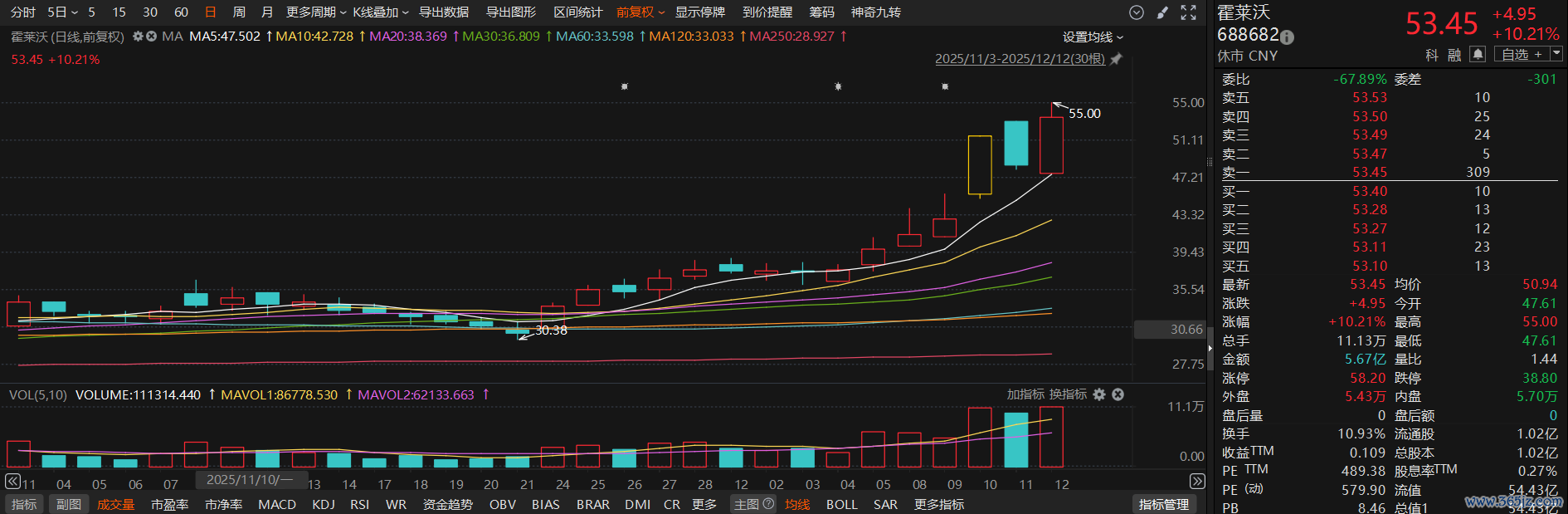Show stock info for code 688682

click(x=1287, y=37)
